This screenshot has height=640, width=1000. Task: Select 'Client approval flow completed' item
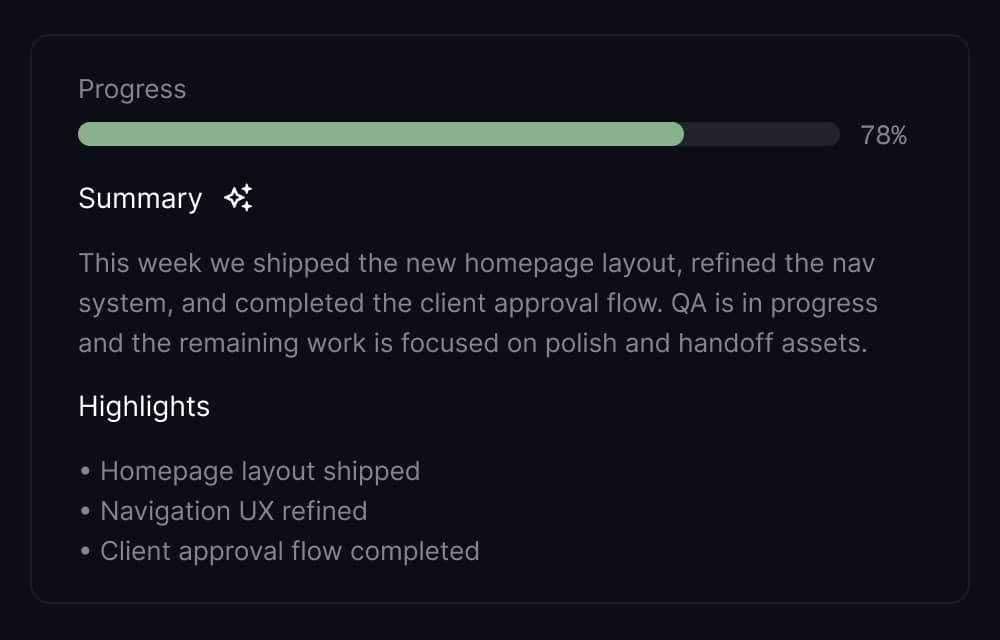pos(289,550)
